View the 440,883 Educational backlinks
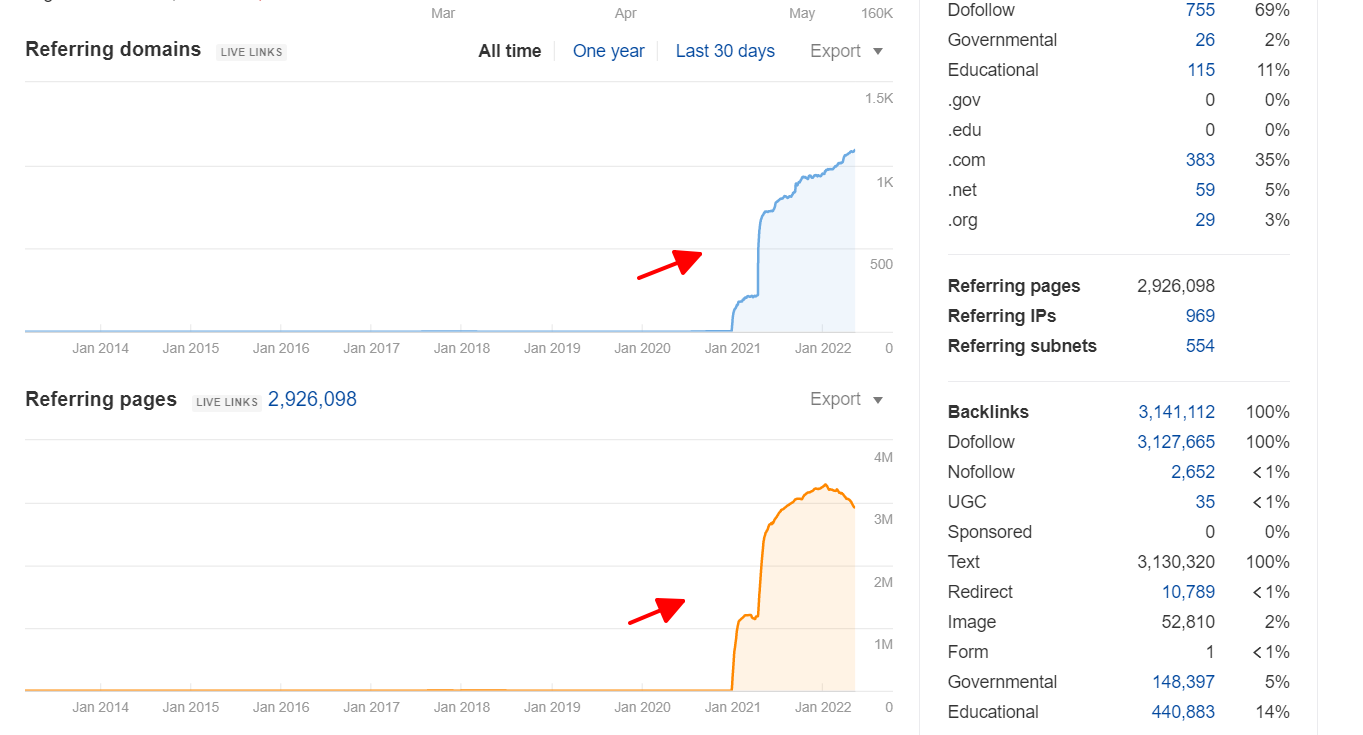This screenshot has width=1363, height=735. (x=1184, y=712)
